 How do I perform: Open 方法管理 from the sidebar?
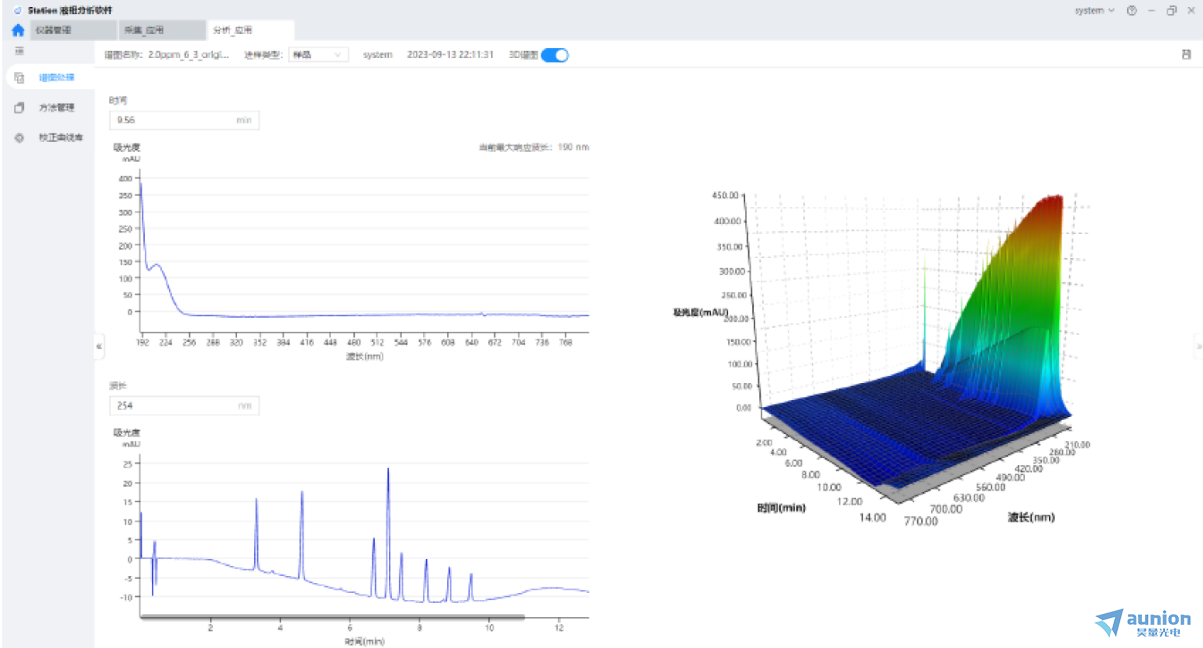[57, 108]
